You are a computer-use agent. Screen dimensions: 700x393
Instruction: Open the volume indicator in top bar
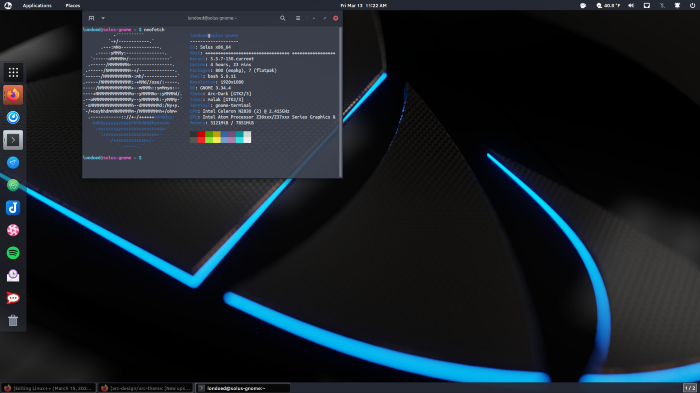[x=631, y=5]
